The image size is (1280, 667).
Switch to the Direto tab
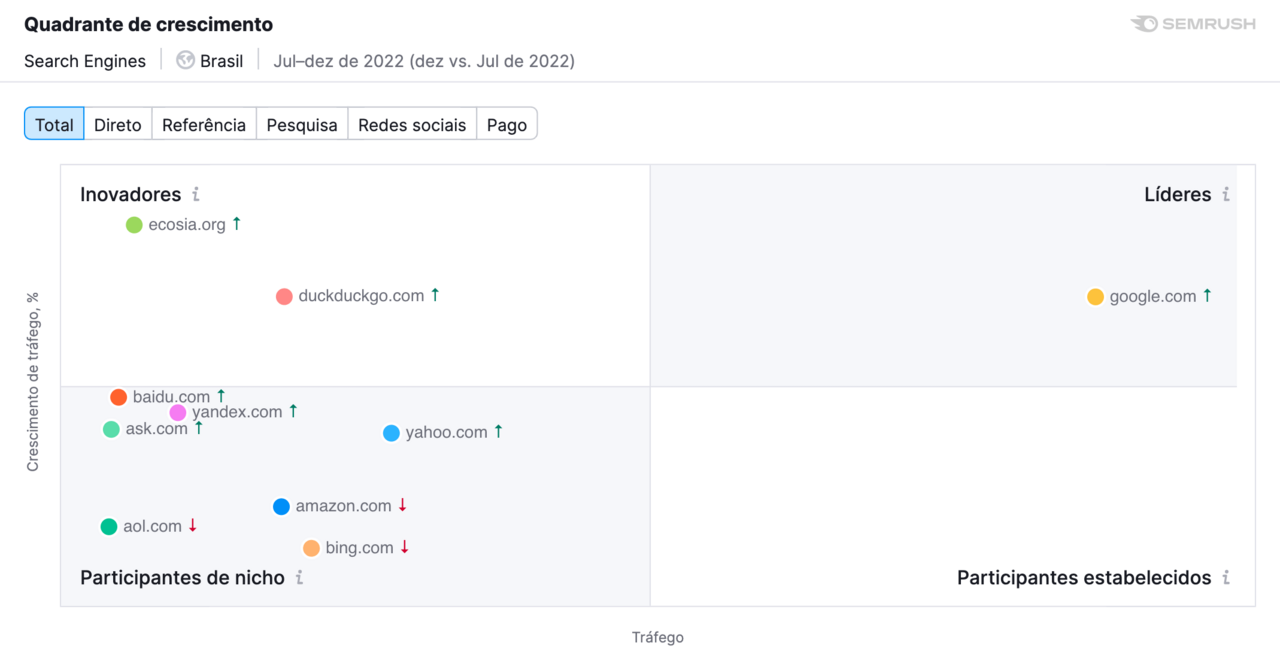point(117,124)
